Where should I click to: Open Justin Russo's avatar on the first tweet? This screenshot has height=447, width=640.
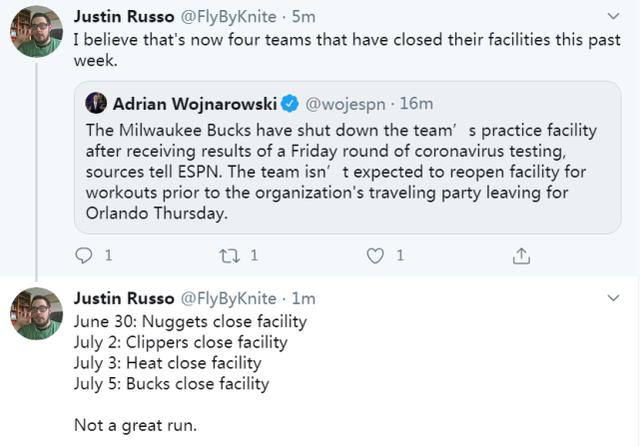coord(36,31)
